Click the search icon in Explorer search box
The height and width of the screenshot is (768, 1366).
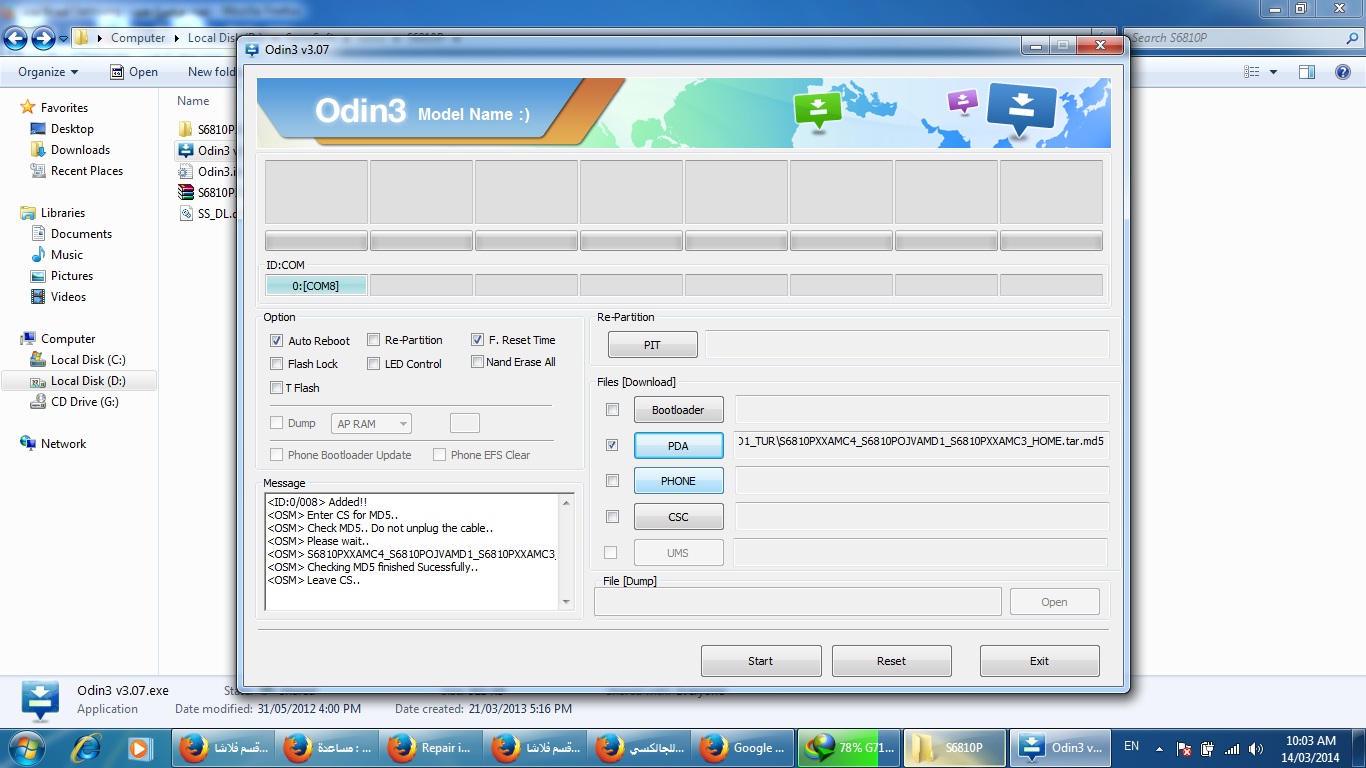click(1351, 38)
